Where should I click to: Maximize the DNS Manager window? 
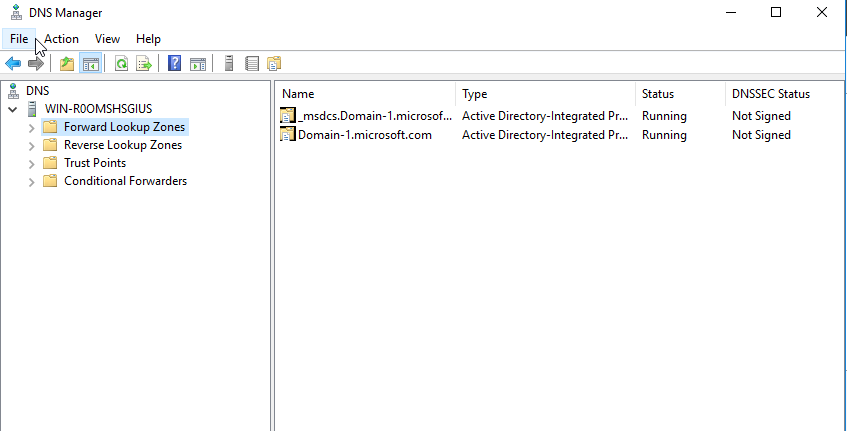pyautogui.click(x=776, y=12)
